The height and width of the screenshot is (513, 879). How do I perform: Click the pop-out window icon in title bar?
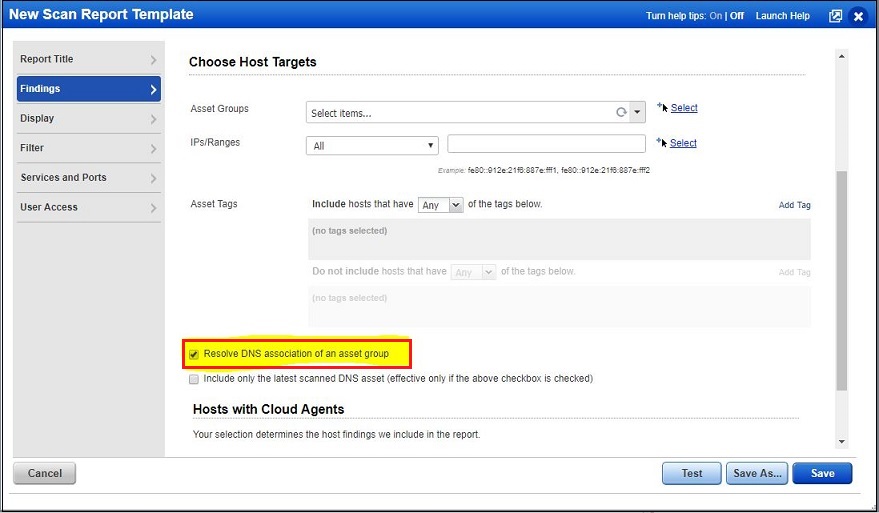click(x=835, y=16)
